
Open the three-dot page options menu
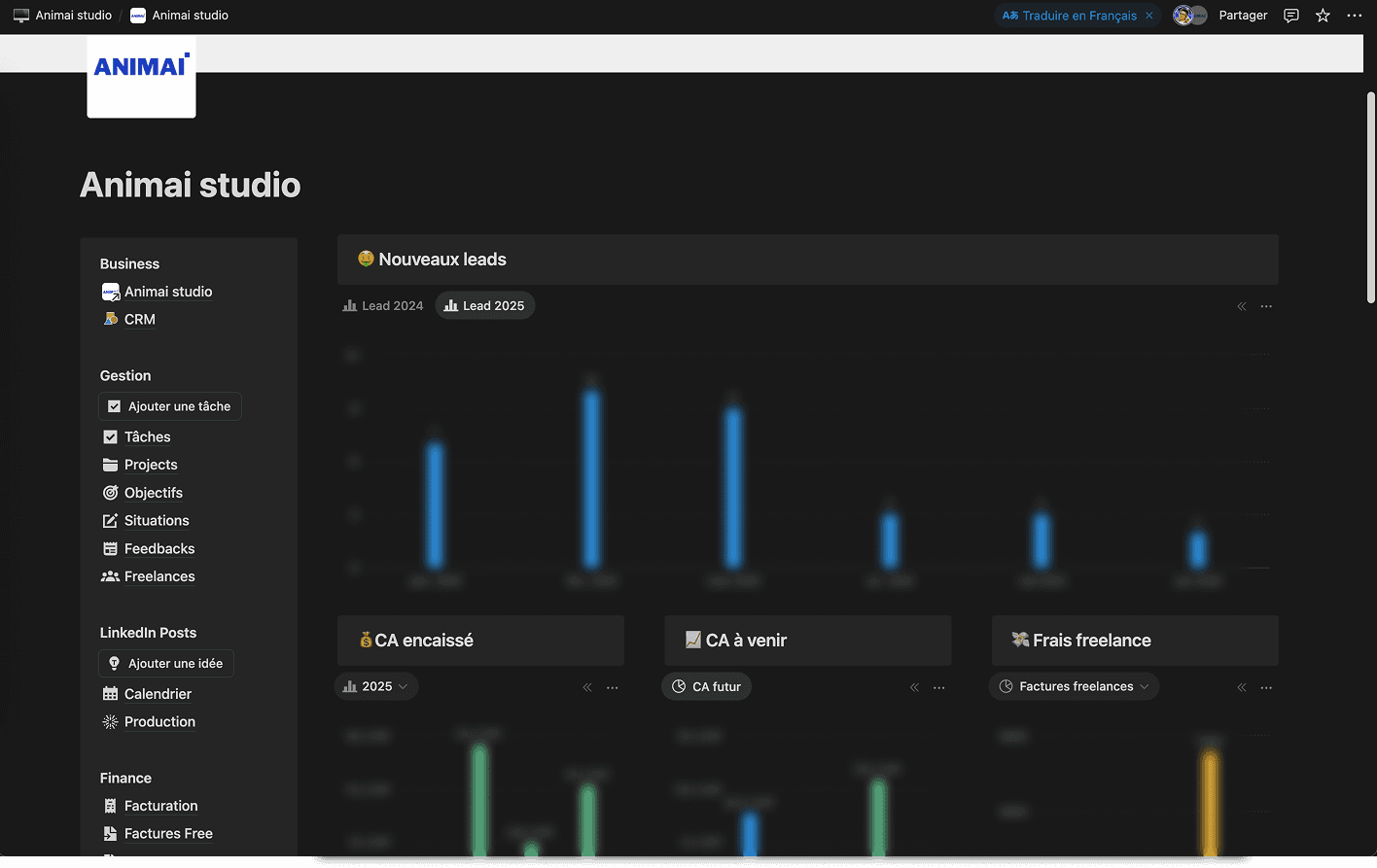tap(1355, 16)
